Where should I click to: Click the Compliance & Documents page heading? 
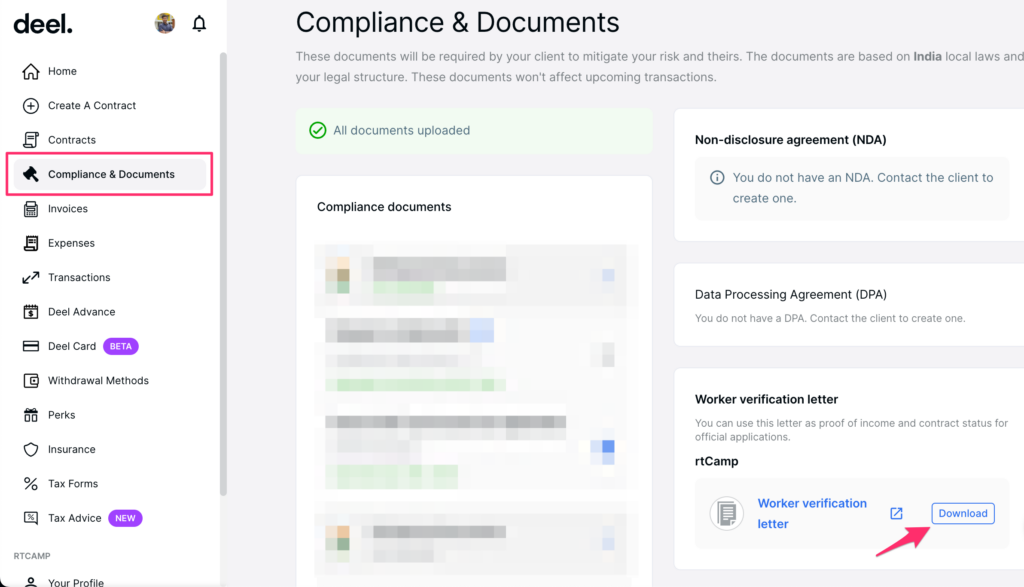click(457, 22)
